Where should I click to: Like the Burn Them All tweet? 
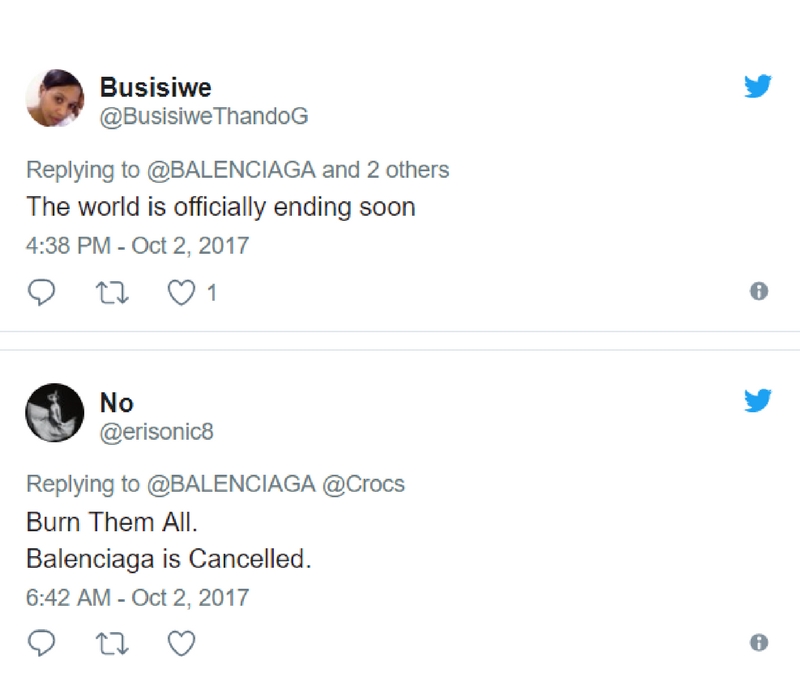181,644
